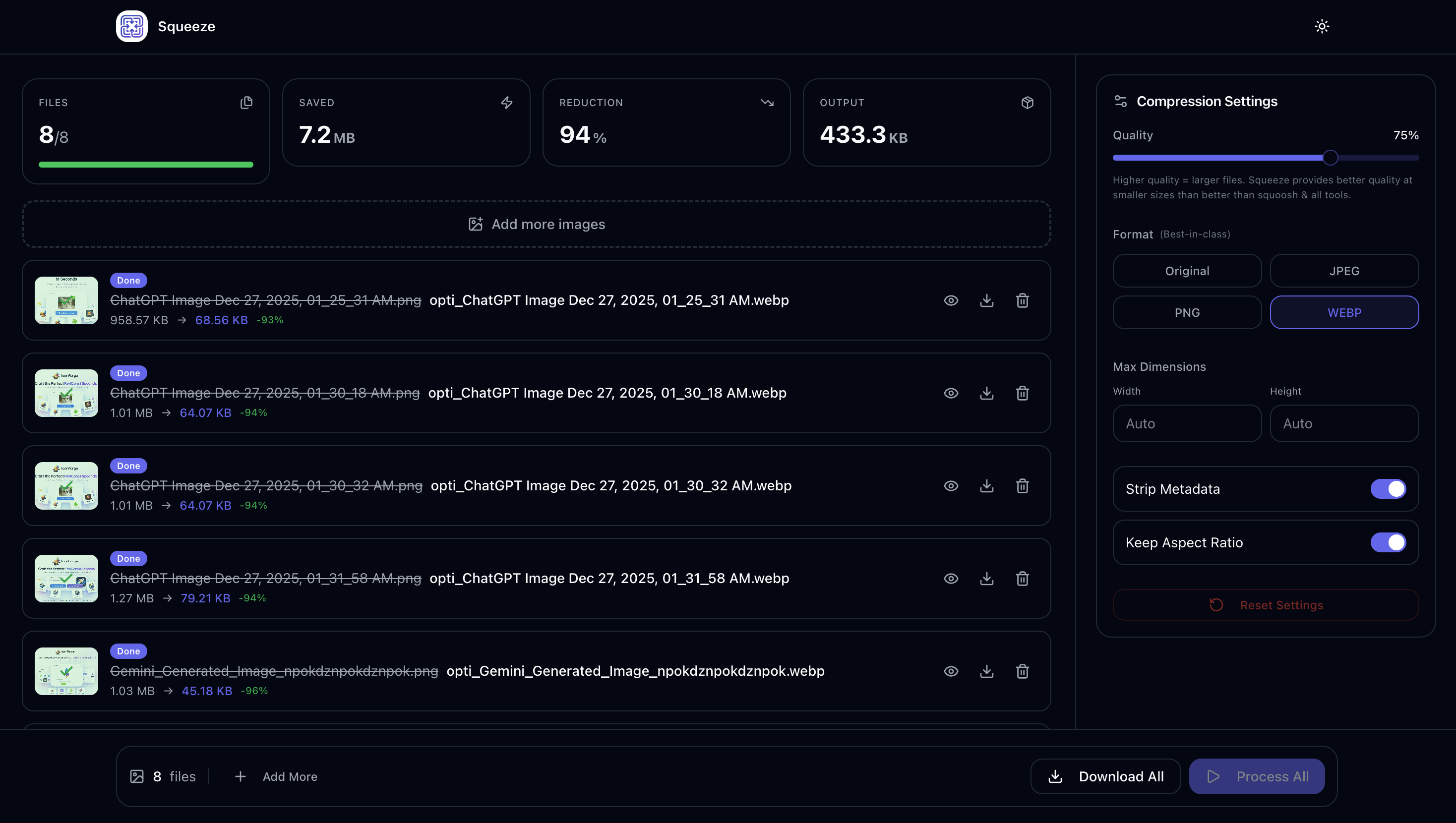Viewport: 1456px width, 823px height.
Task: Turn off Keep Aspect Ratio
Action: 1388,542
